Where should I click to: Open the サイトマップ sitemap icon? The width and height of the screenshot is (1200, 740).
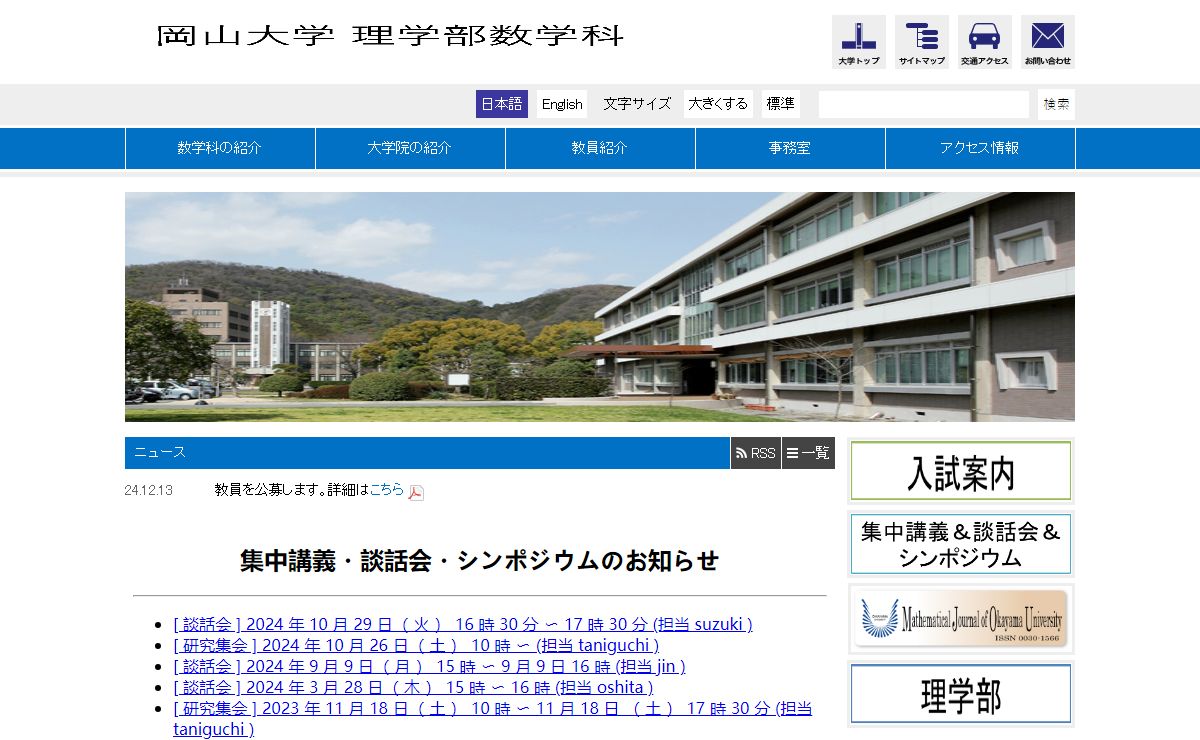(x=921, y=42)
